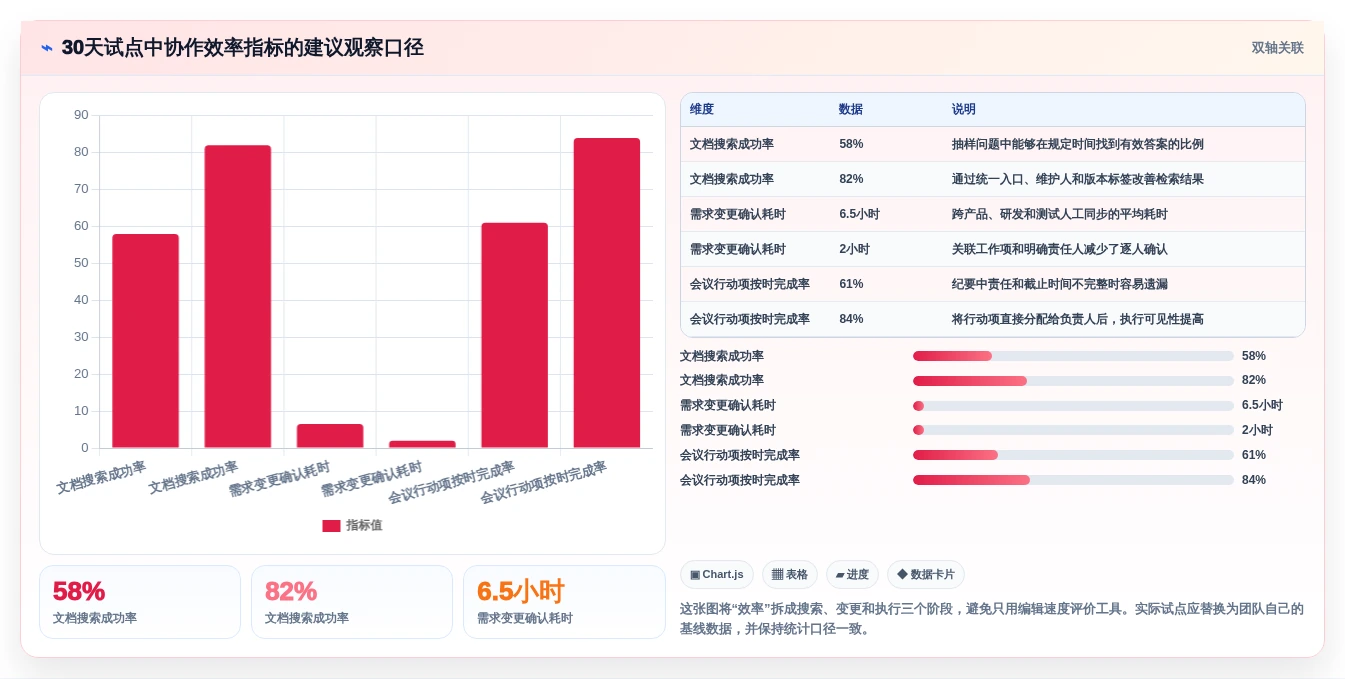Screen dimensions: 1345x679
Task: Click the chart bar reaching 58
Action: click(146, 341)
